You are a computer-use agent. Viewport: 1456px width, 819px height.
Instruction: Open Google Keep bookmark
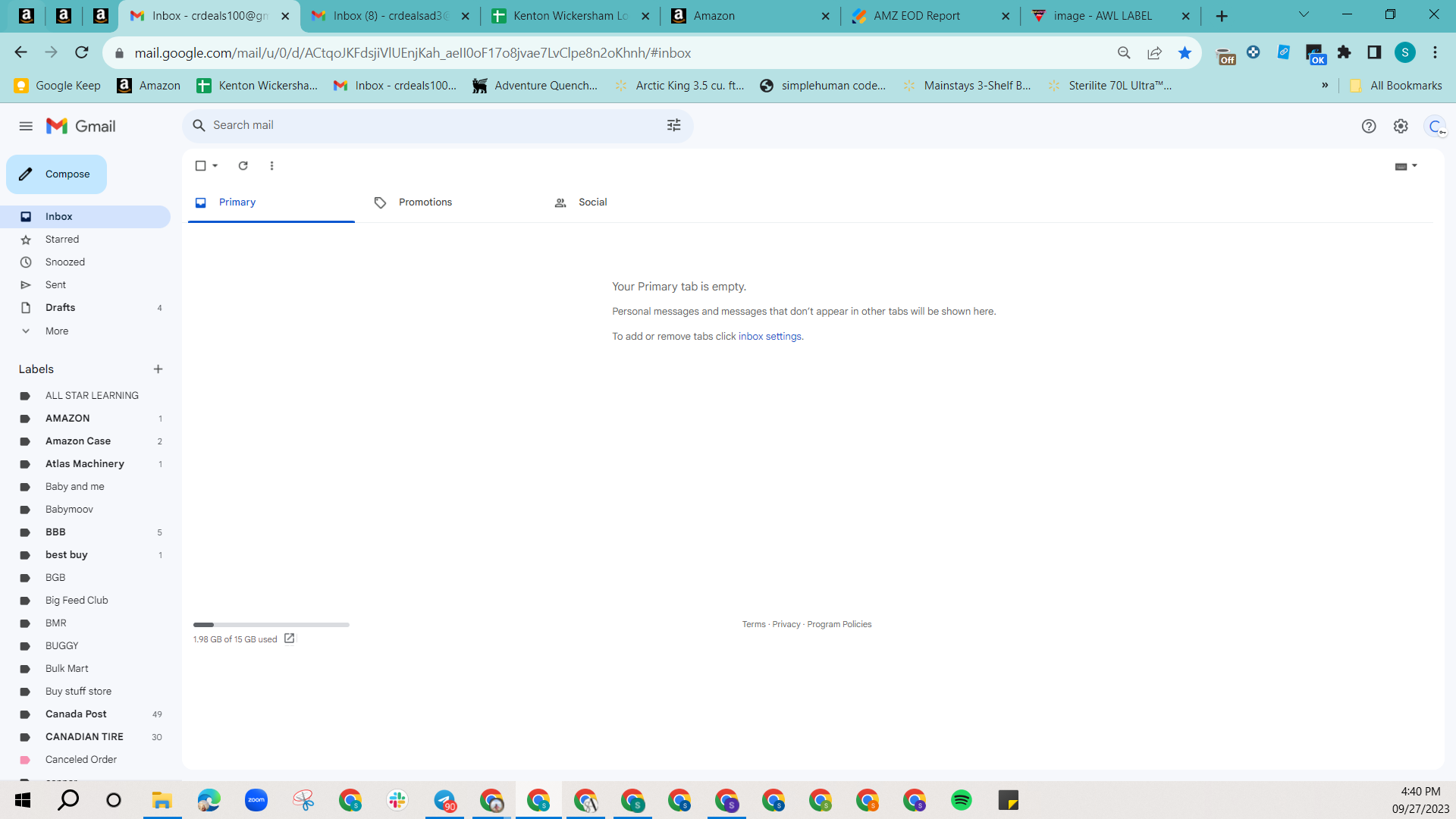(x=58, y=85)
